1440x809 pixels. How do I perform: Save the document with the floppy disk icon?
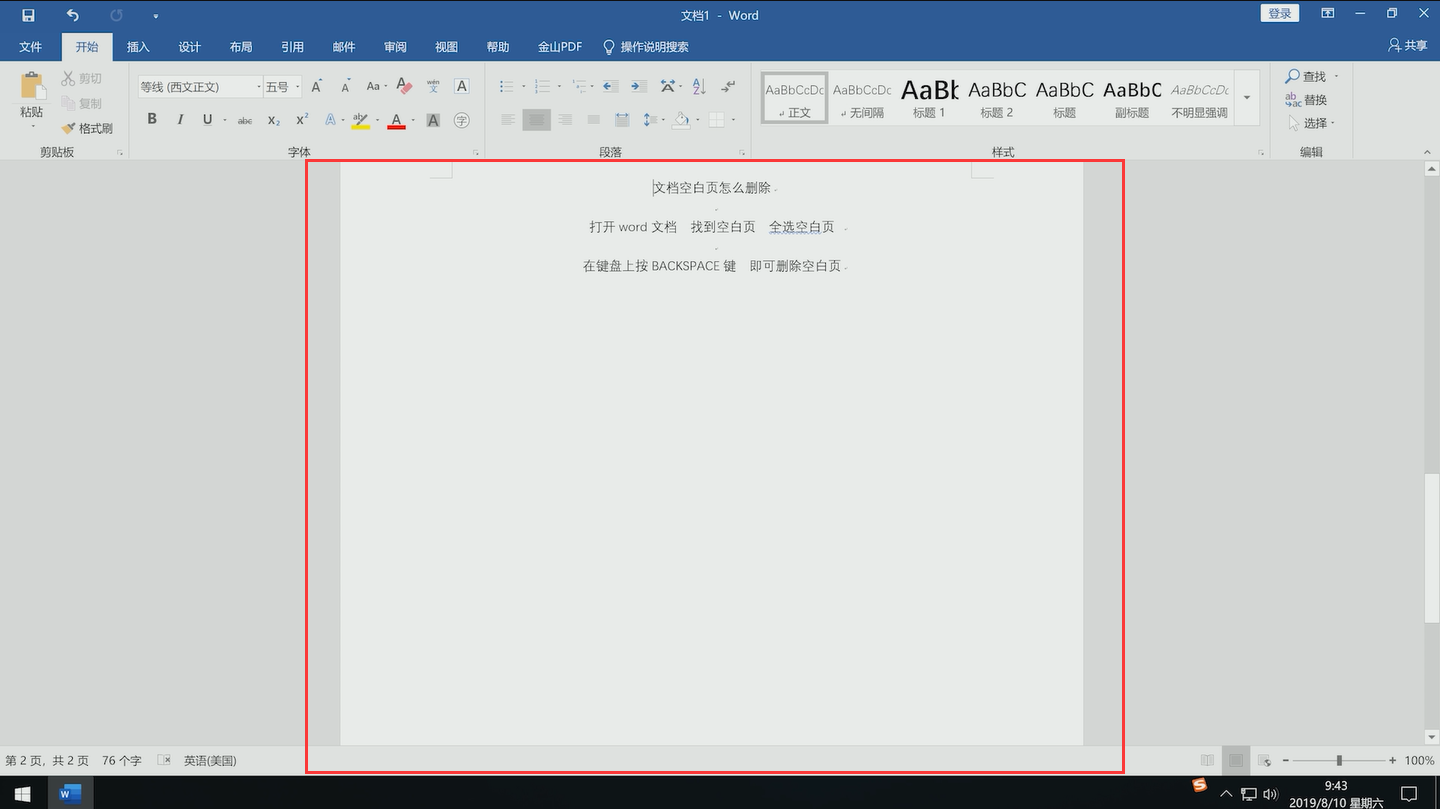(x=28, y=15)
